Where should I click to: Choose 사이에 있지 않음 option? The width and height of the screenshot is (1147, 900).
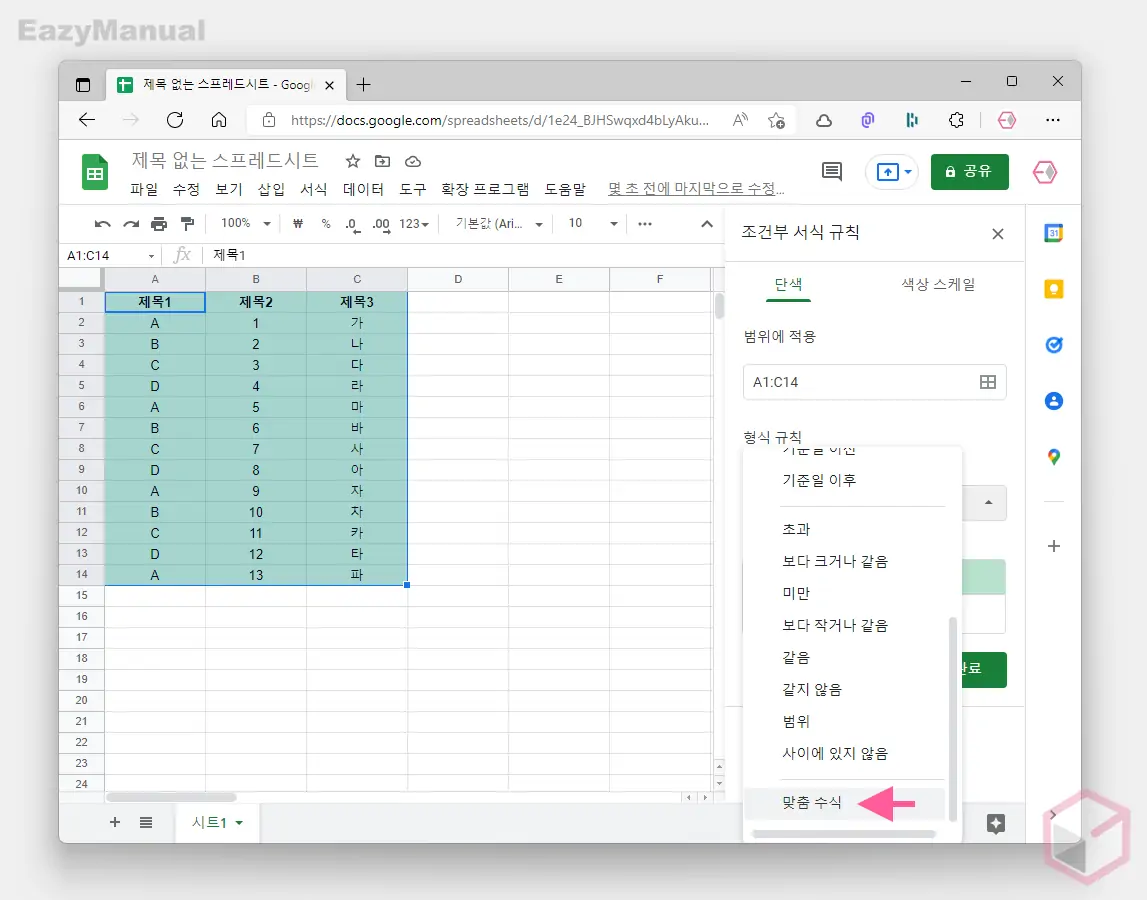(x=835, y=754)
